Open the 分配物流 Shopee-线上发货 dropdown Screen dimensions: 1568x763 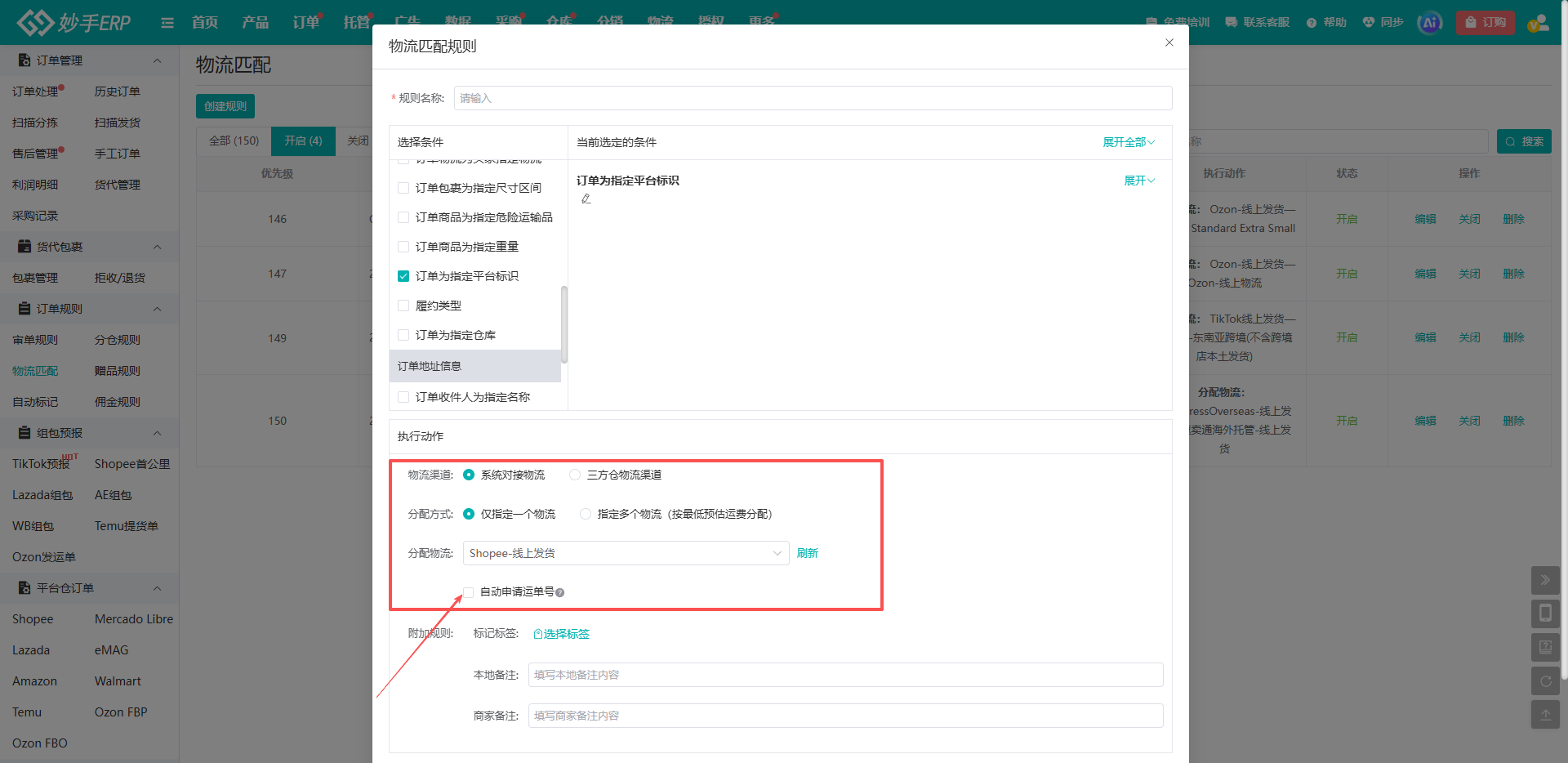[626, 553]
